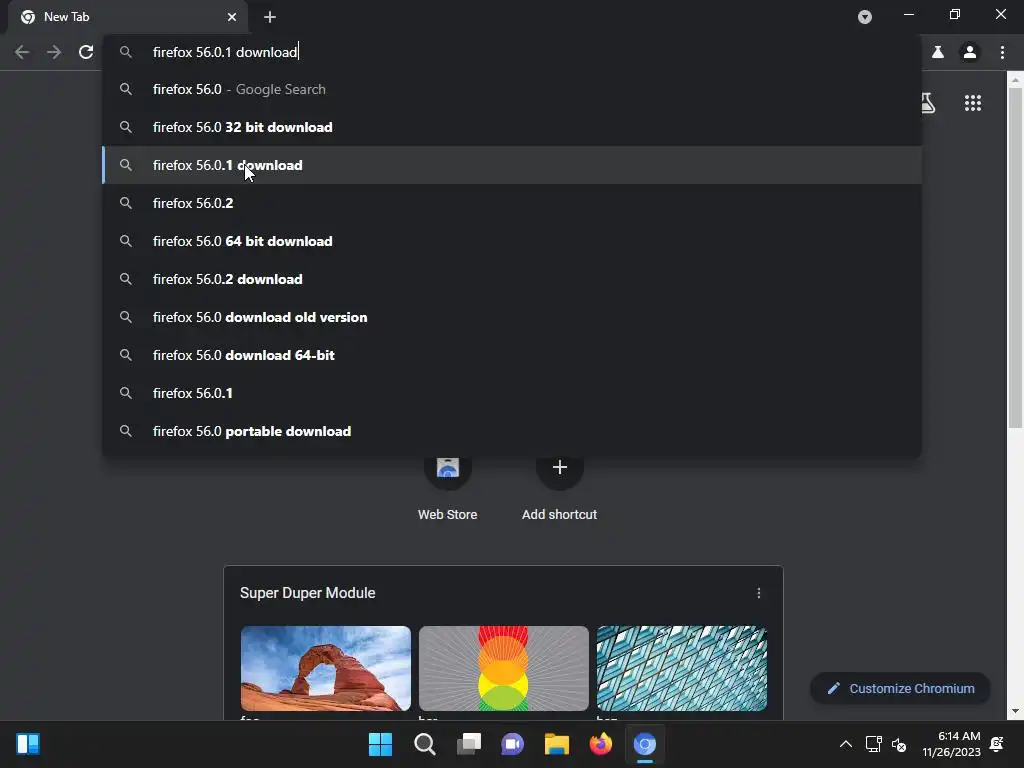Open the tab search dropdown arrow

[865, 17]
